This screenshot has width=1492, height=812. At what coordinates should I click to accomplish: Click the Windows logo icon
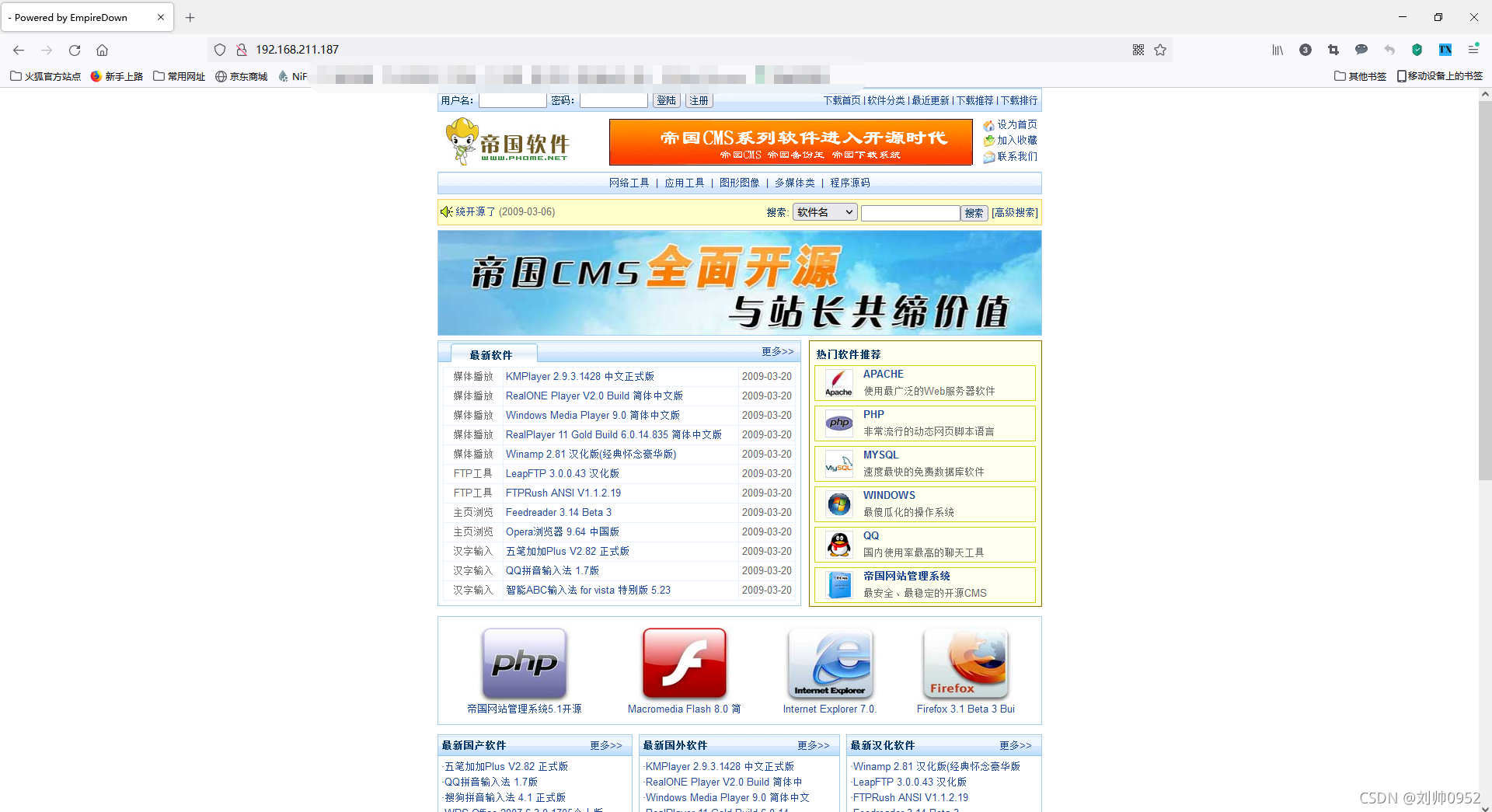pyautogui.click(x=838, y=504)
